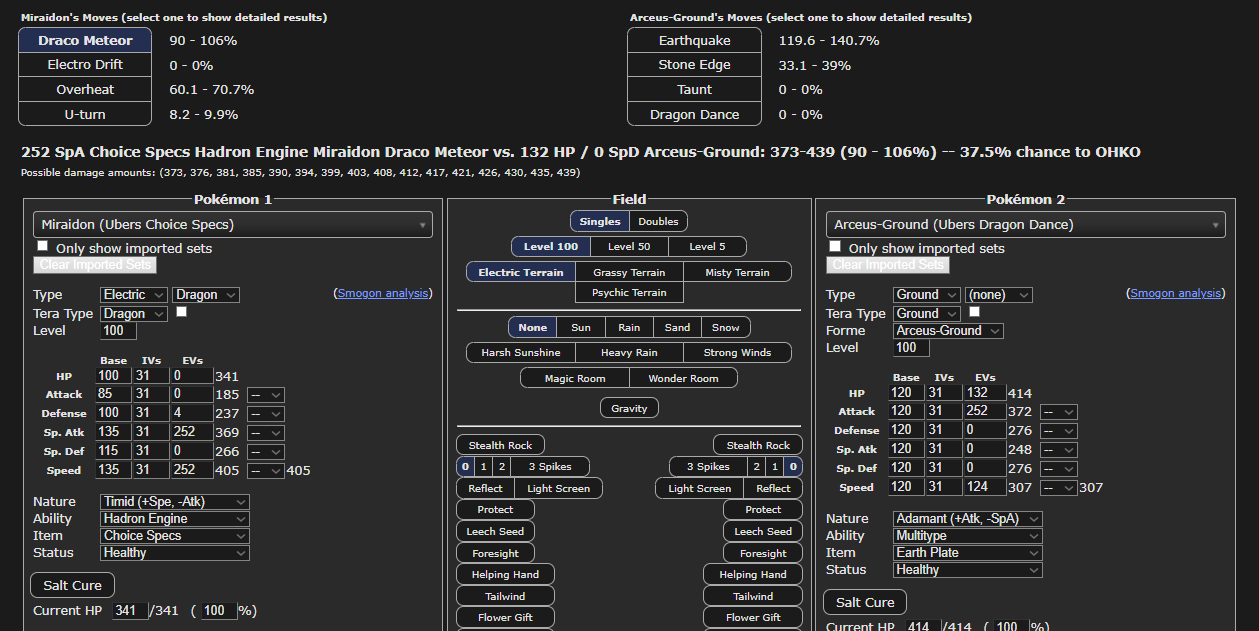Open Miraidon's Ability dropdown (Hadron Engine)
This screenshot has width=1259, height=631.
[x=175, y=519]
